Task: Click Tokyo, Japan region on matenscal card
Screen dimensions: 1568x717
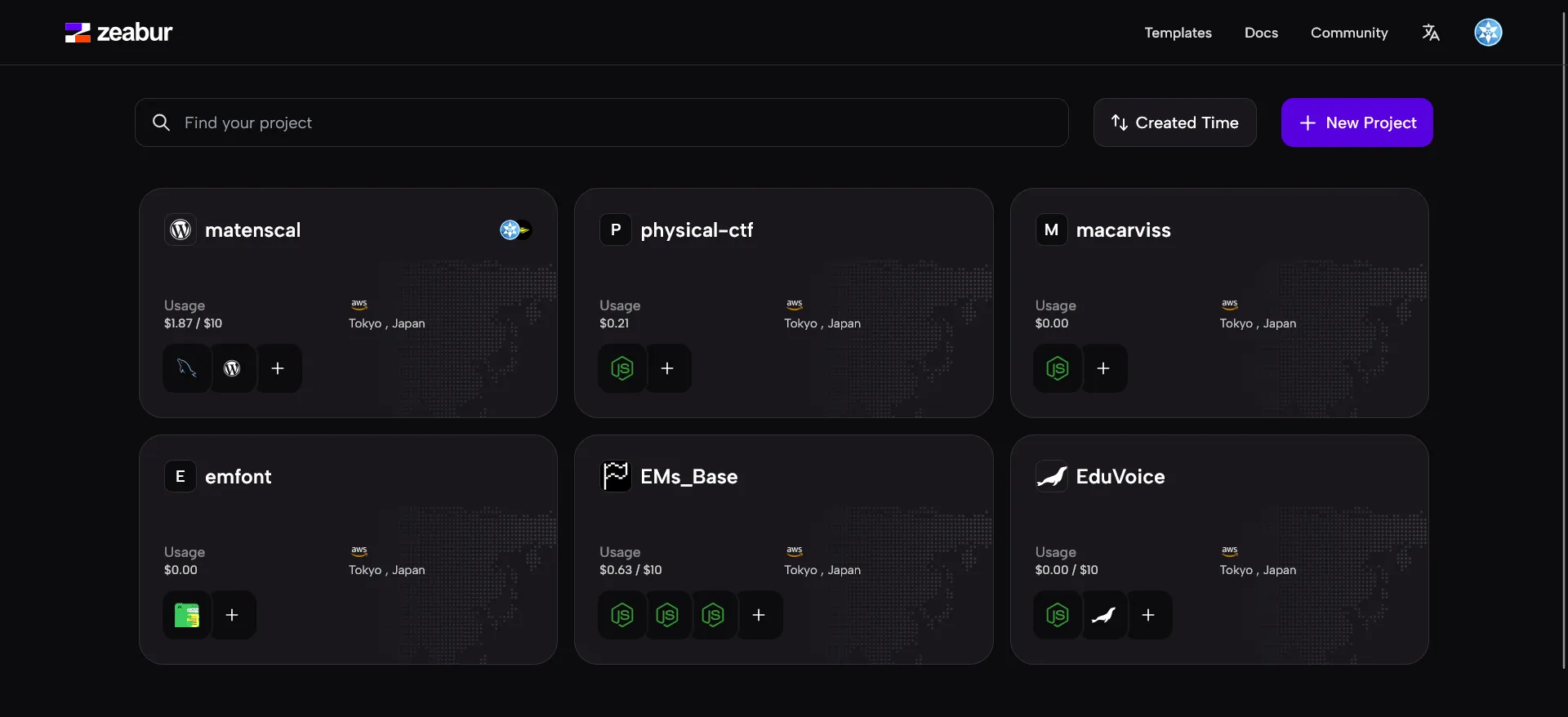Action: tap(386, 323)
